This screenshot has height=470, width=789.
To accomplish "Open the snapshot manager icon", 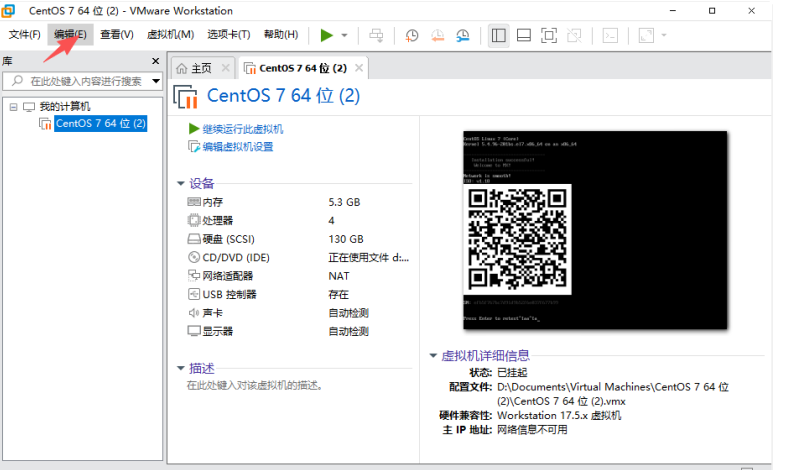I will point(463,35).
